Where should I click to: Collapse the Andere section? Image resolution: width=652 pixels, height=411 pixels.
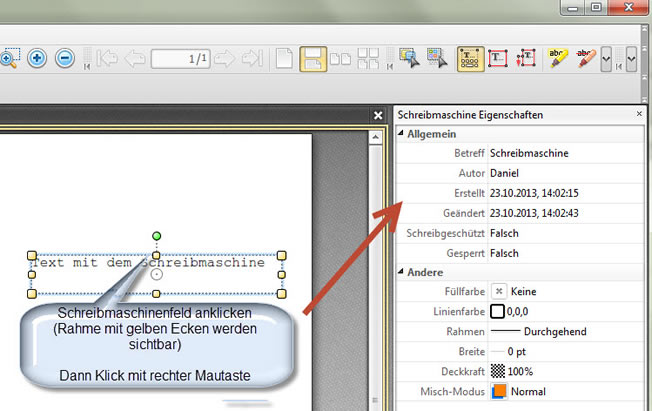401,272
